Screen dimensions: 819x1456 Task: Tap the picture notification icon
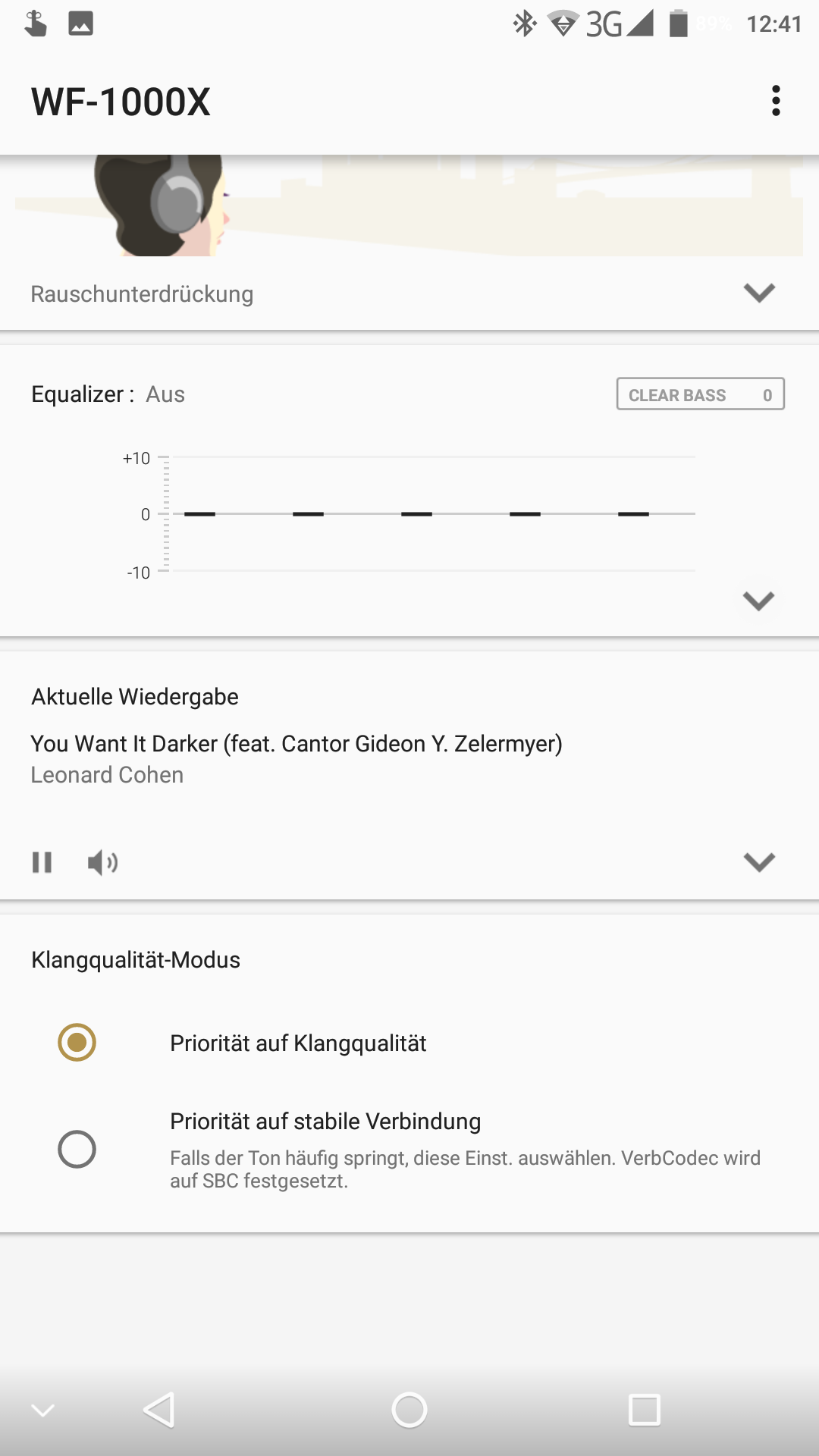click(x=80, y=24)
